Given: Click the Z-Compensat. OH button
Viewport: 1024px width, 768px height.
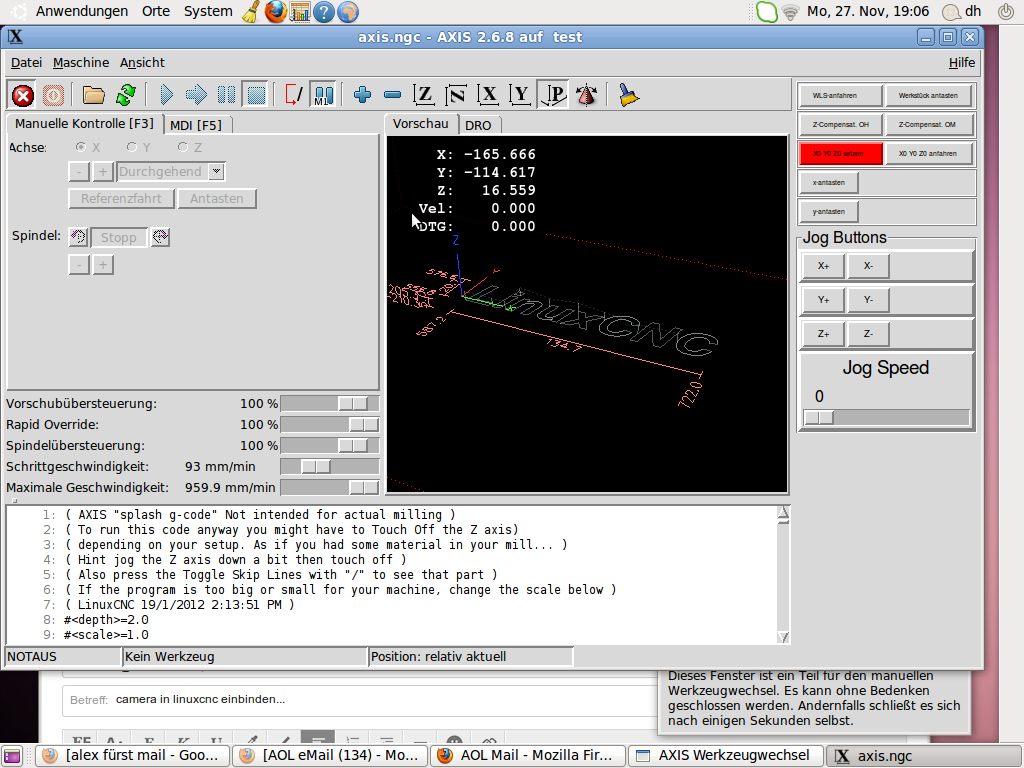Looking at the screenshot, I should [840, 125].
